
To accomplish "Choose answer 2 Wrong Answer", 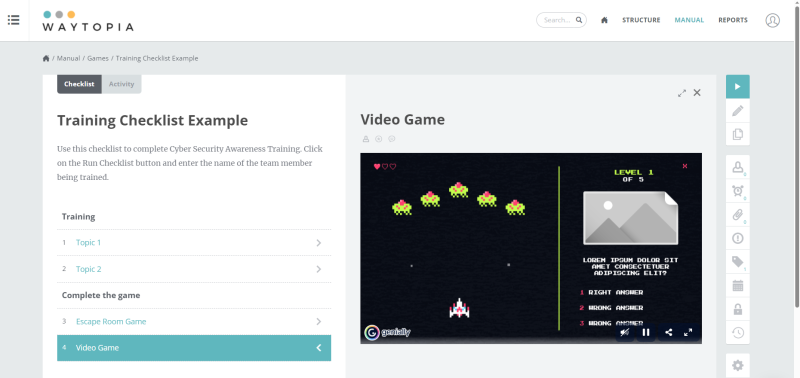I will [611, 308].
